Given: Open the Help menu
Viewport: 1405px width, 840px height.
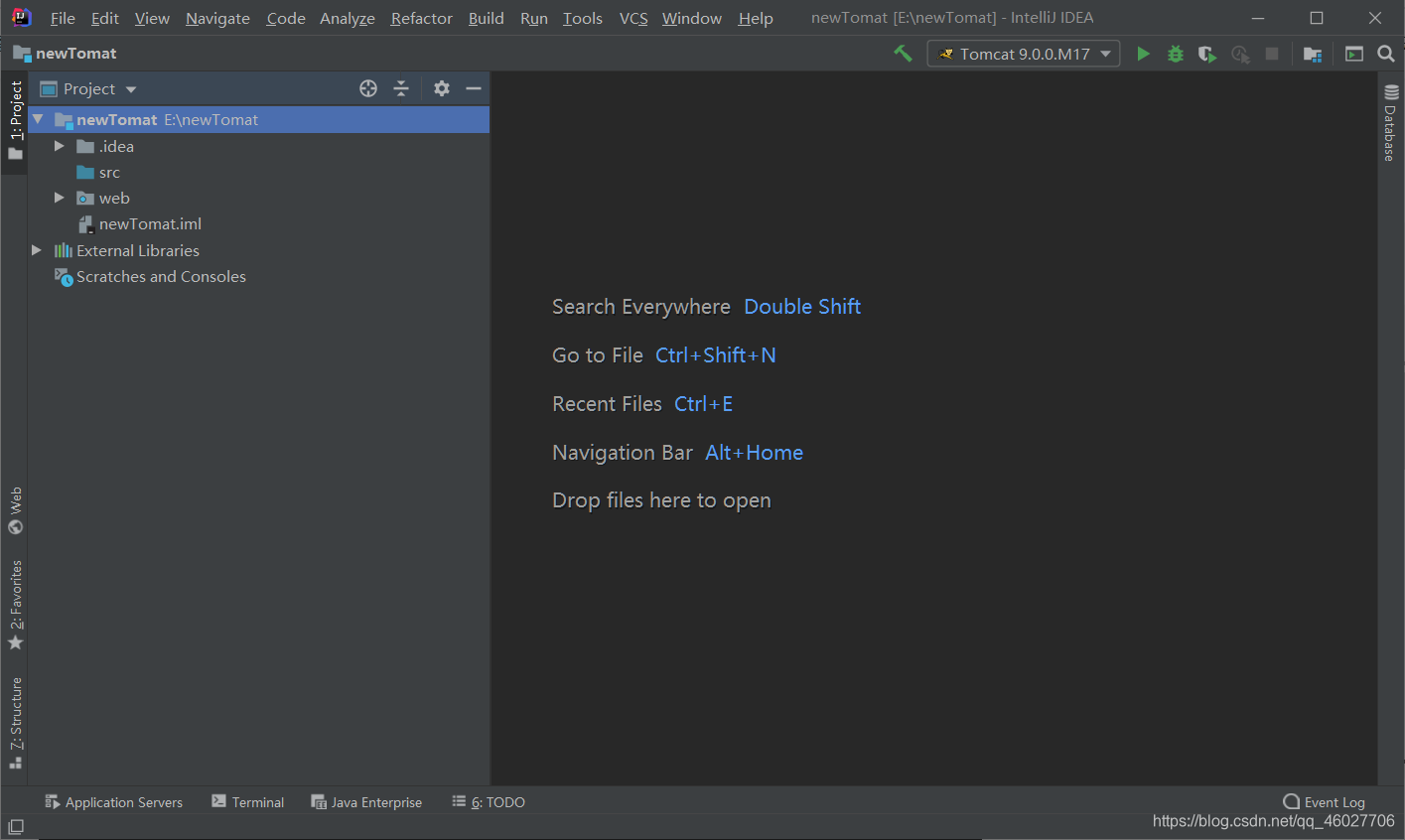Looking at the screenshot, I should [756, 18].
